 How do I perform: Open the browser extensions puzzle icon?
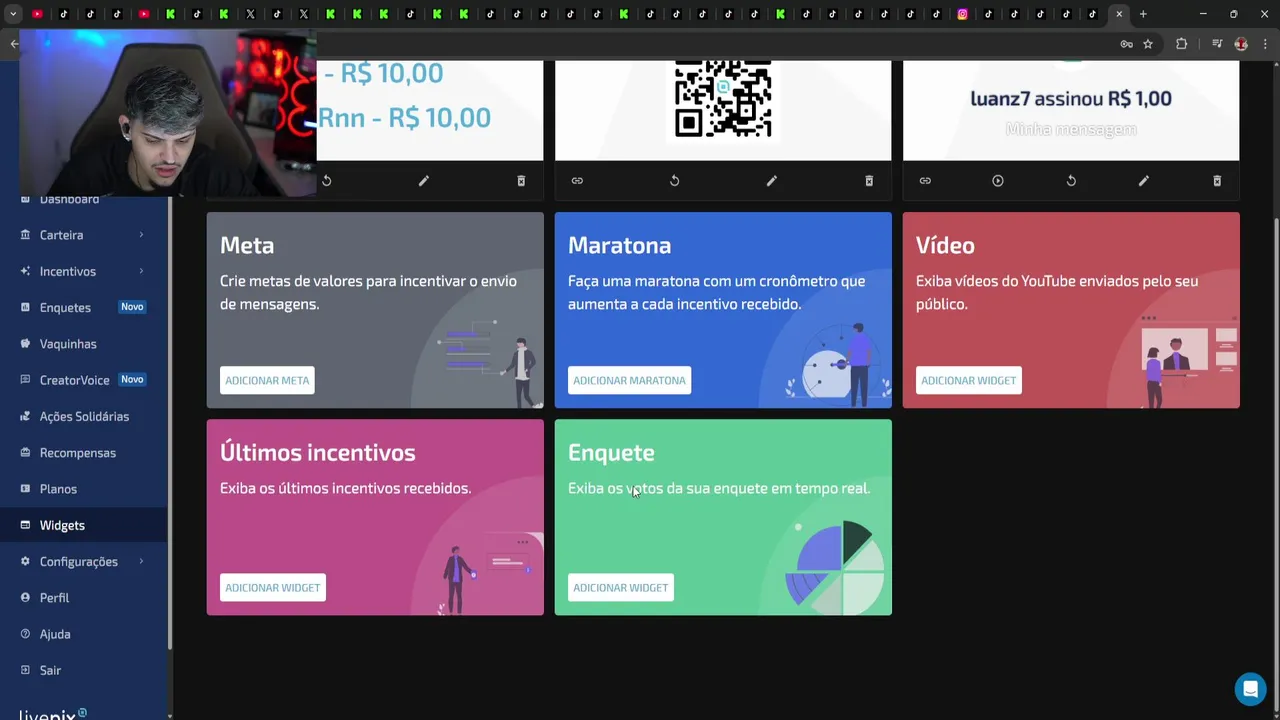1181,44
